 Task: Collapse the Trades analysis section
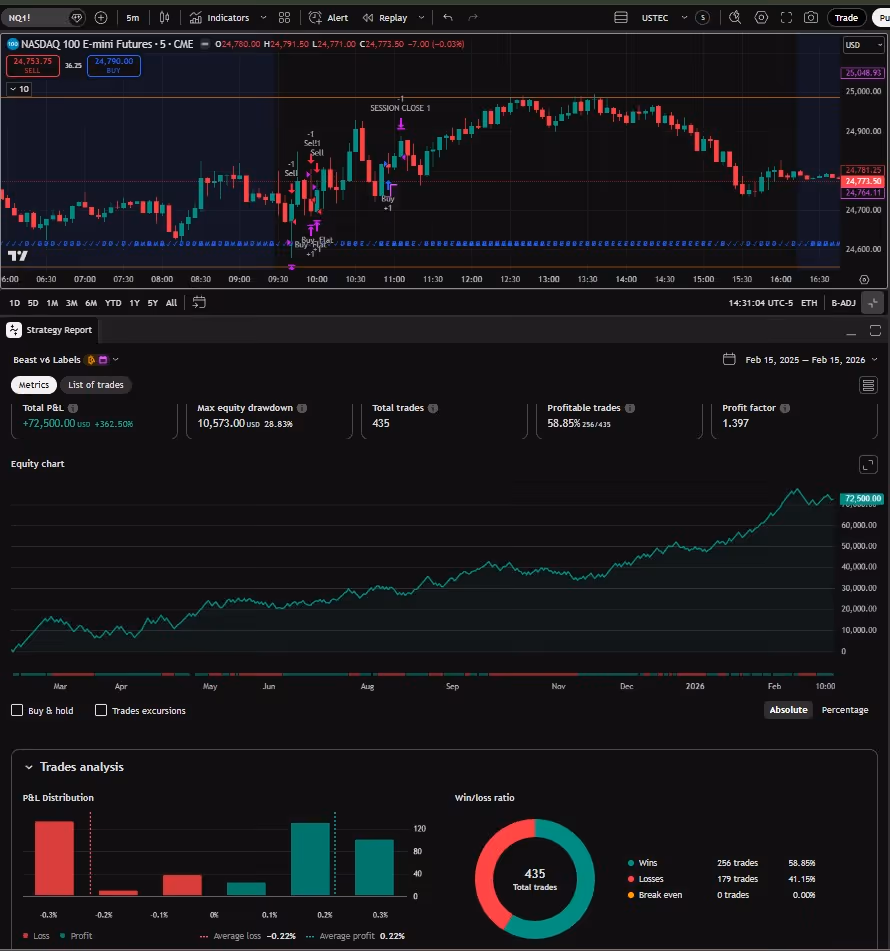click(29, 767)
